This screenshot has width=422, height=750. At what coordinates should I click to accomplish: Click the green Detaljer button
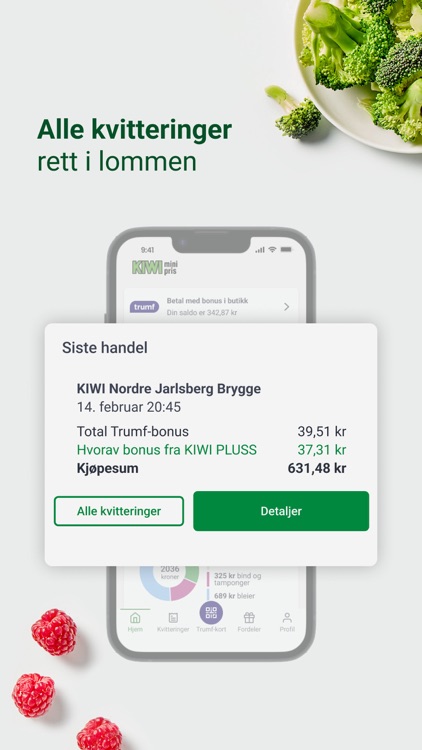tap(281, 511)
